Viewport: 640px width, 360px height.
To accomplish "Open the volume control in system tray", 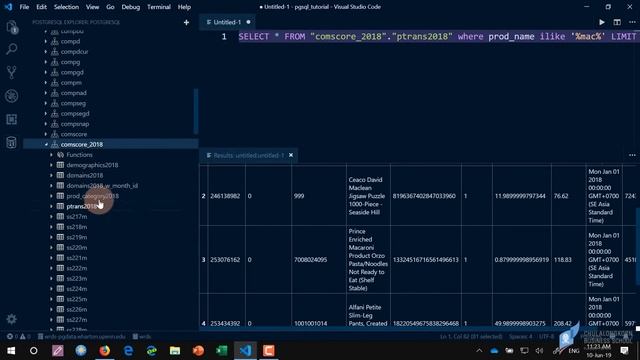I will tap(540, 351).
